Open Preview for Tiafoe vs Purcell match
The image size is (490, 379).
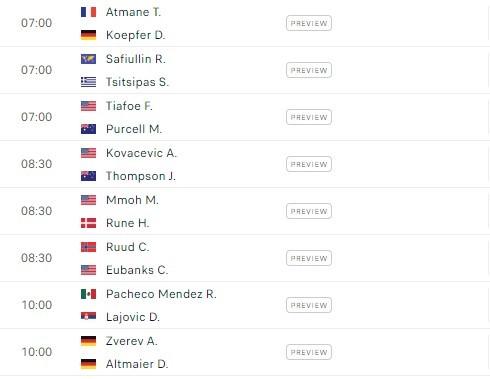tap(309, 117)
